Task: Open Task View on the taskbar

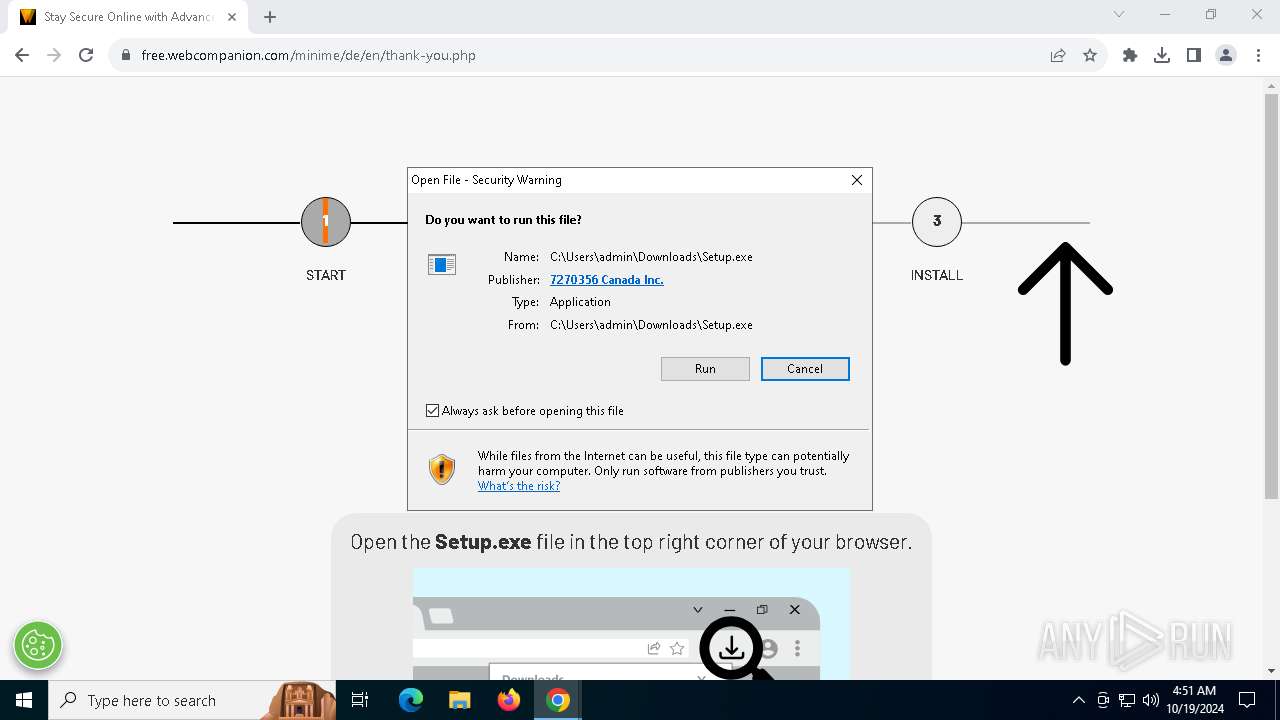Action: tap(360, 700)
